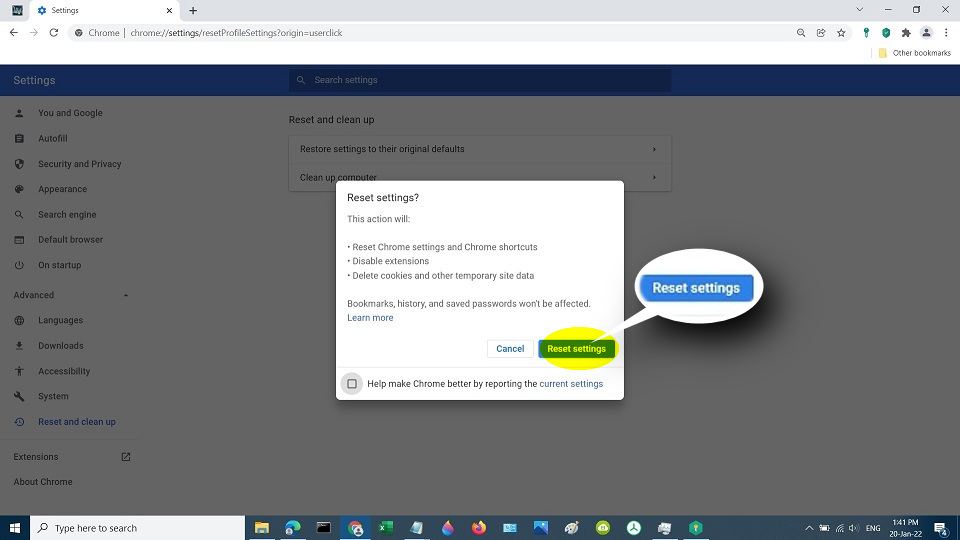Open the Photos app taskbar icon
The width and height of the screenshot is (960, 540).
point(541,528)
